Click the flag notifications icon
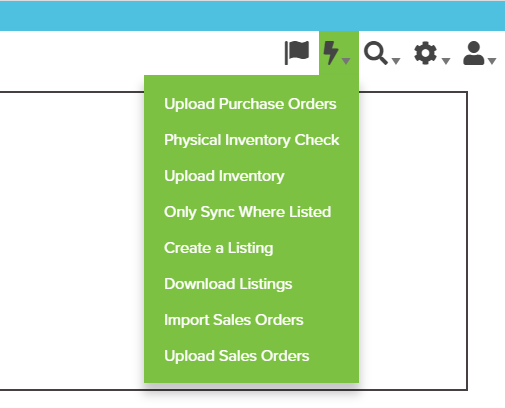 tap(297, 52)
